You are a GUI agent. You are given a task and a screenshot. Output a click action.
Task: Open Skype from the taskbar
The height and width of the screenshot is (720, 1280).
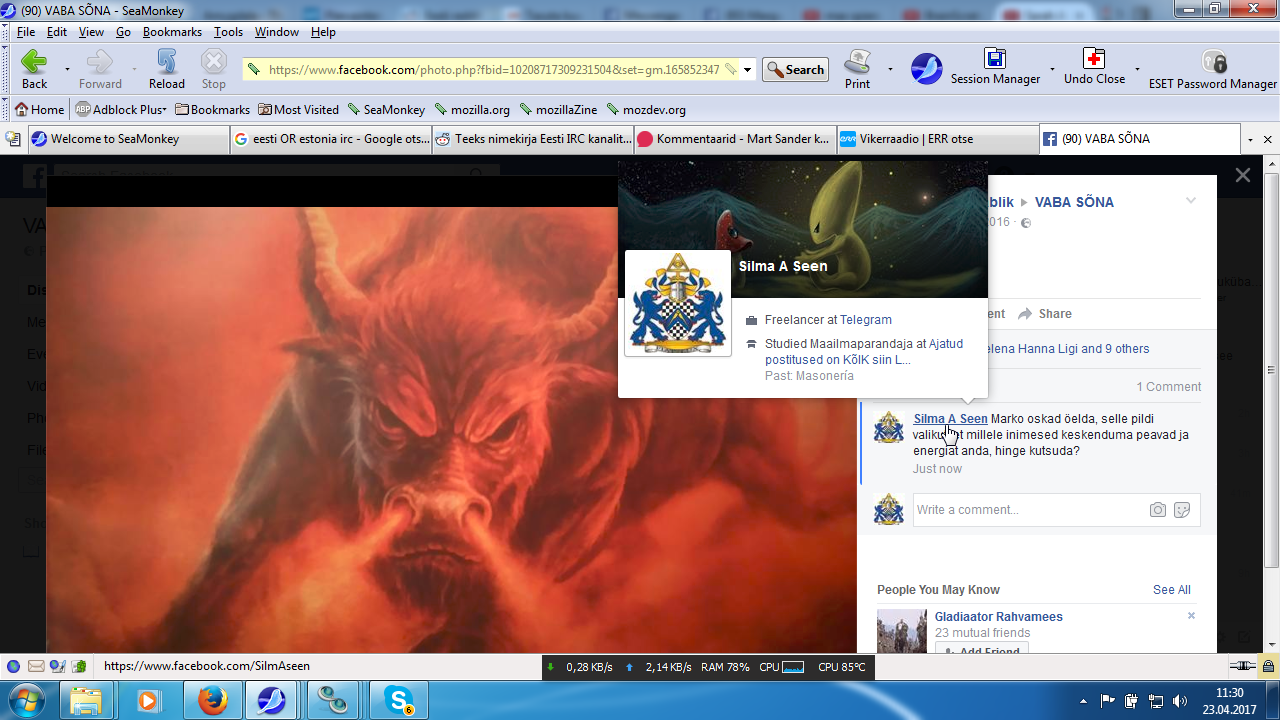click(398, 700)
